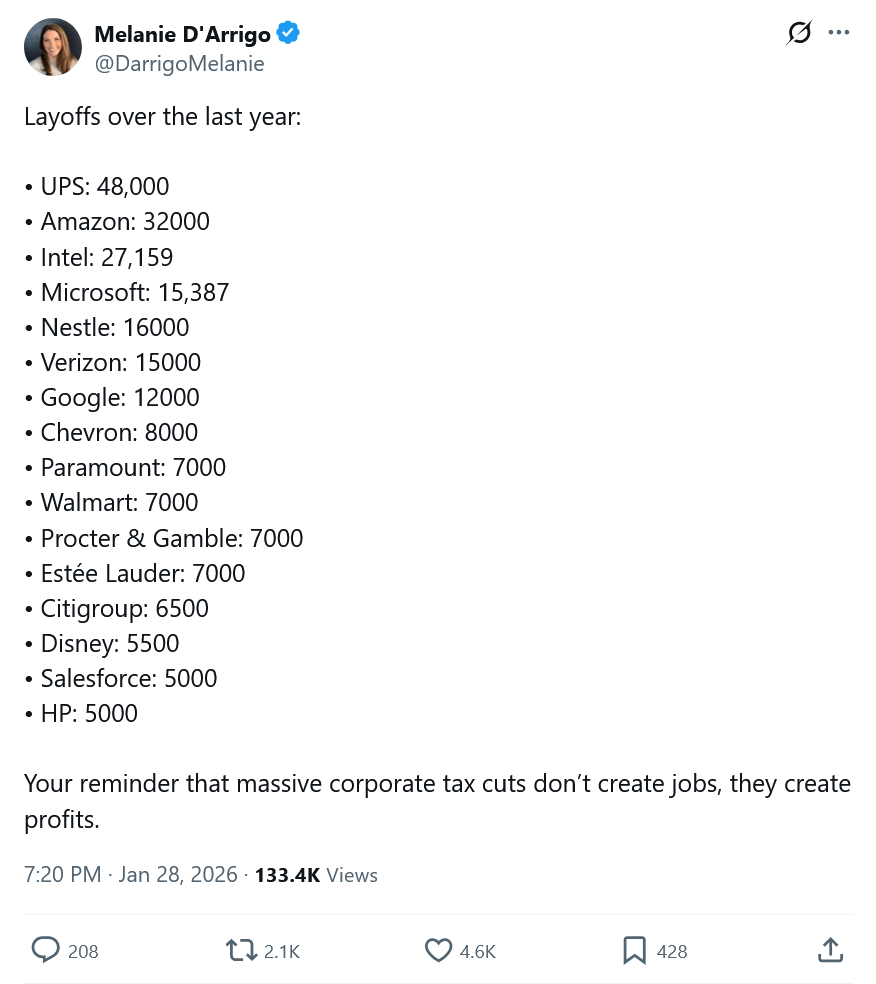The height and width of the screenshot is (984, 876).
Task: Click the 7:20 PM Jan 28 timestamp
Action: click(131, 875)
